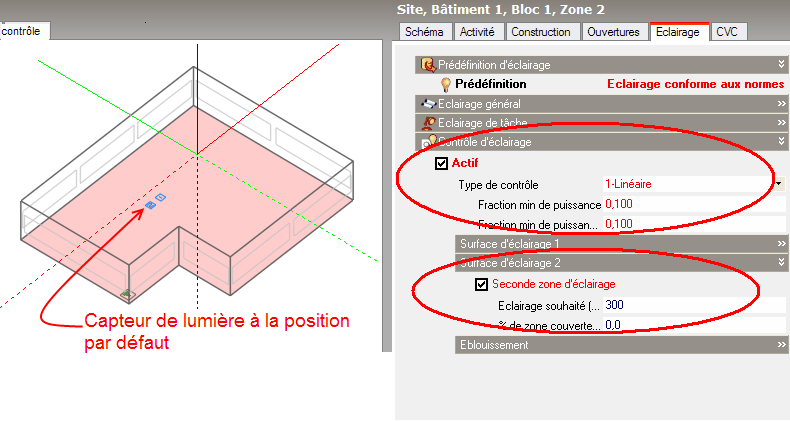This screenshot has height=421, width=790.
Task: Select the blue light sensor in the model
Action: pyautogui.click(x=155, y=202)
